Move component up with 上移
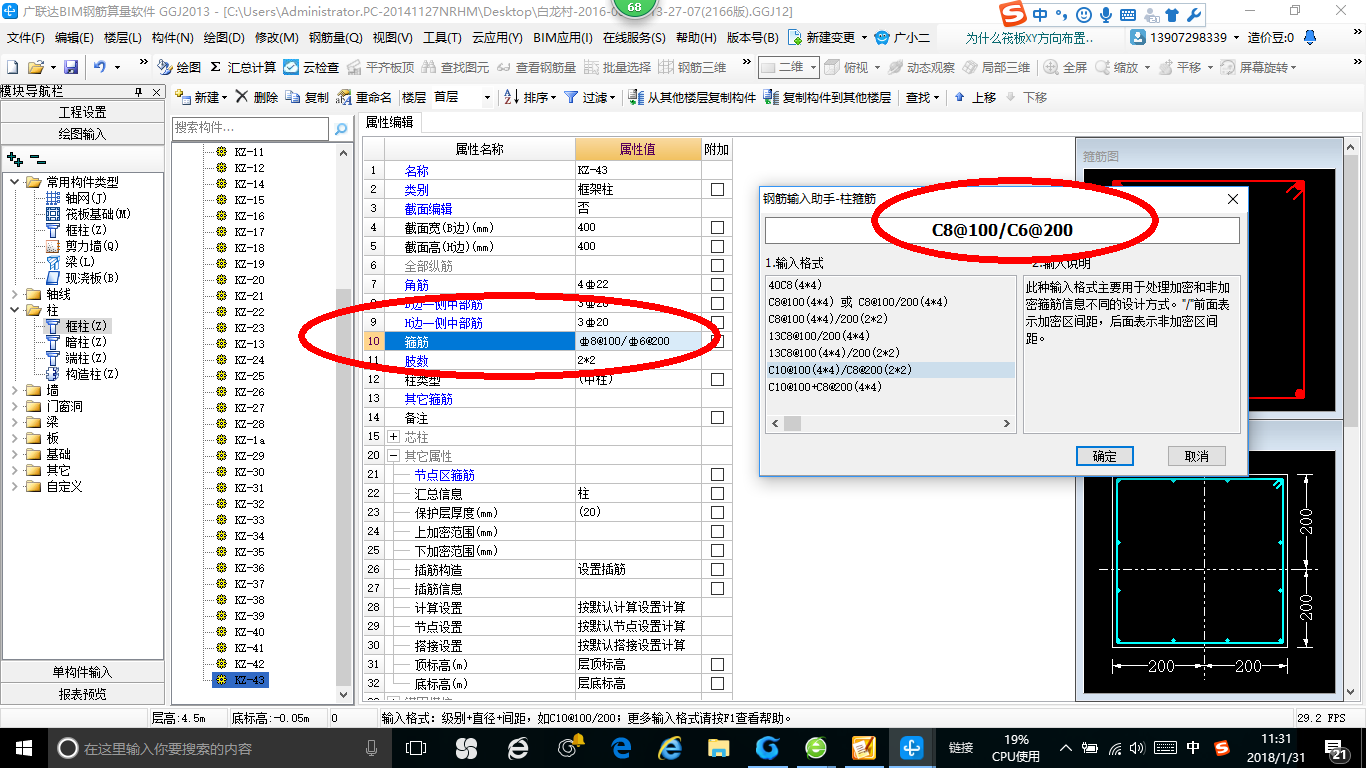This screenshot has width=1366, height=768. (x=975, y=97)
